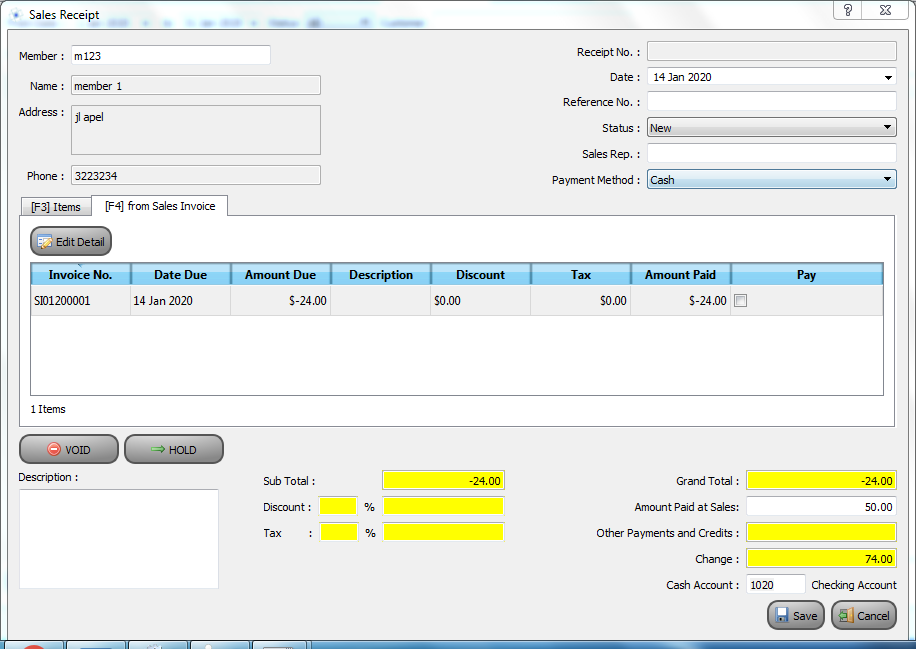This screenshot has height=649, width=916.
Task: Click Cancel with the exit icon
Action: 864,616
